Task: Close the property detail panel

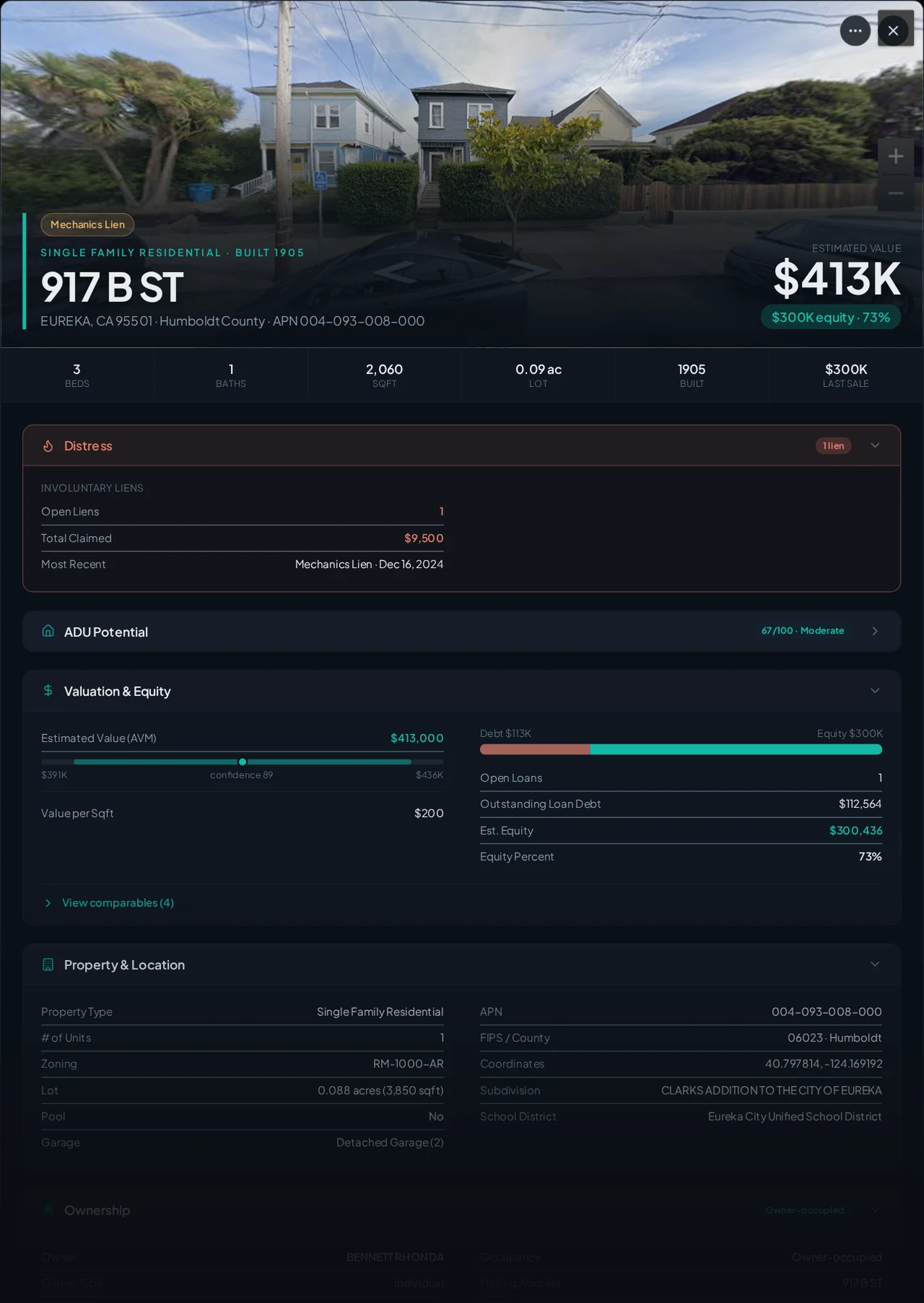Action: click(893, 30)
